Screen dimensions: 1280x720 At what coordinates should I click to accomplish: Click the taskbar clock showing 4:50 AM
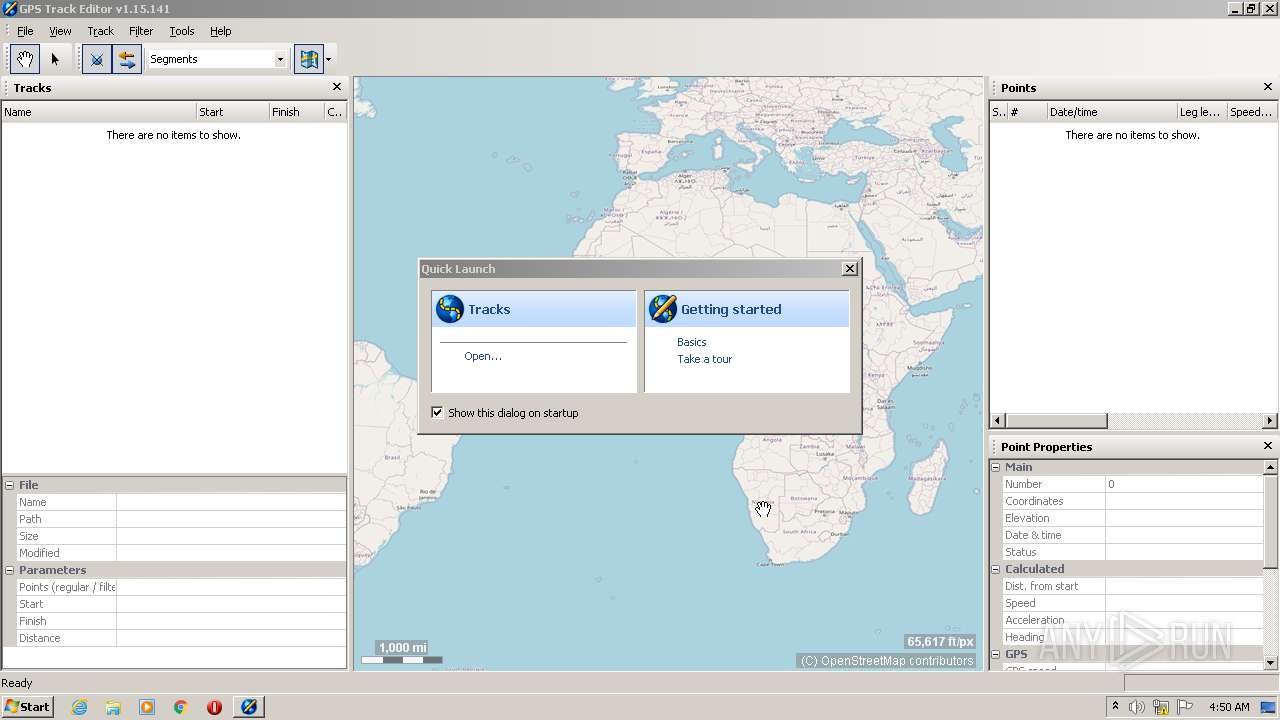(x=1229, y=707)
